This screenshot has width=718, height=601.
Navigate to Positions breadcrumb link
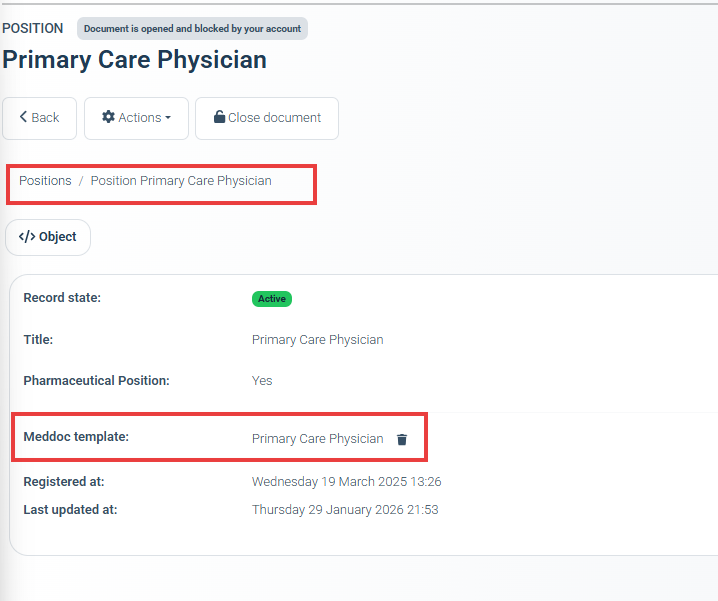coord(45,181)
